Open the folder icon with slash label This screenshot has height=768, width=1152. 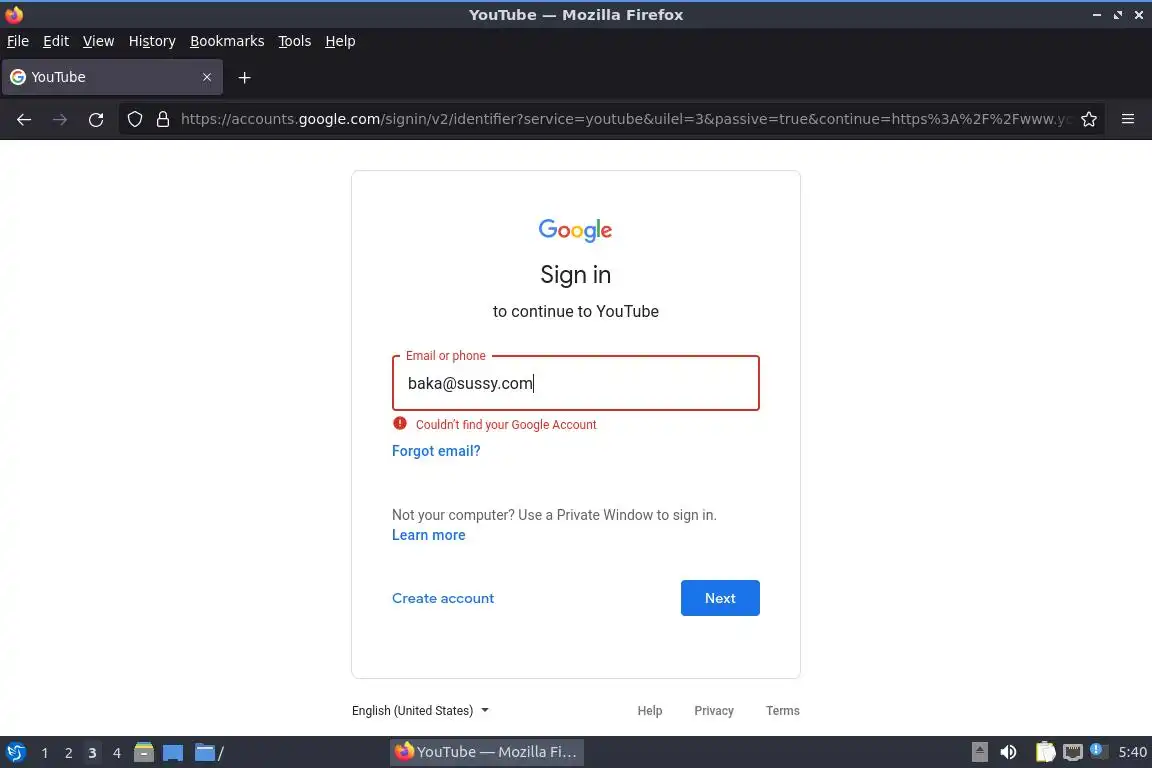coord(209,753)
